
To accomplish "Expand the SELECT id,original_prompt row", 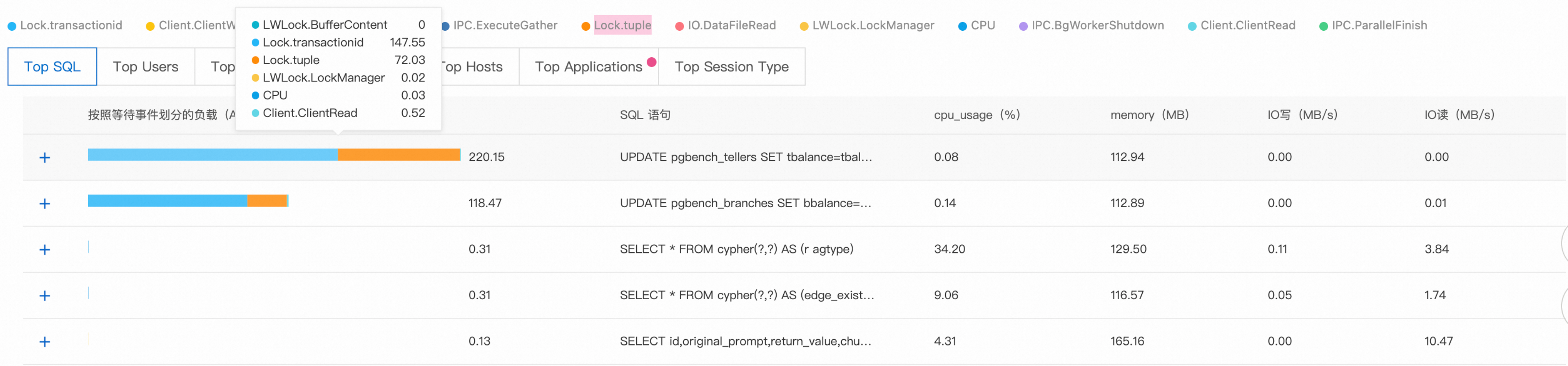I will click(44, 342).
